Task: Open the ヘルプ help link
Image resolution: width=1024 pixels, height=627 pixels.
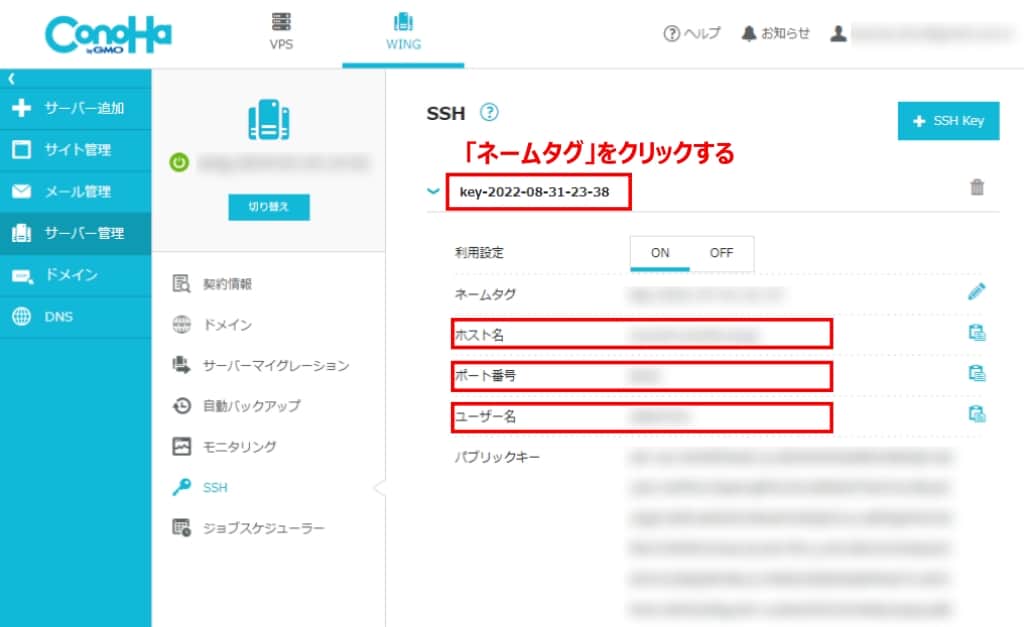Action: (692, 33)
